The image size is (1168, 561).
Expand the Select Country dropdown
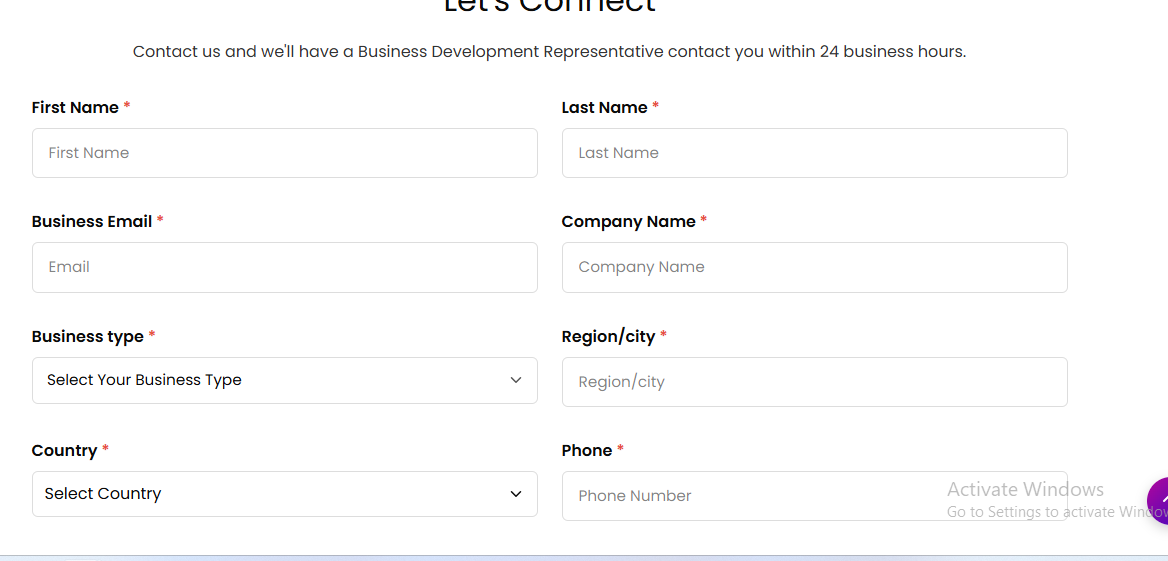[x=284, y=494]
